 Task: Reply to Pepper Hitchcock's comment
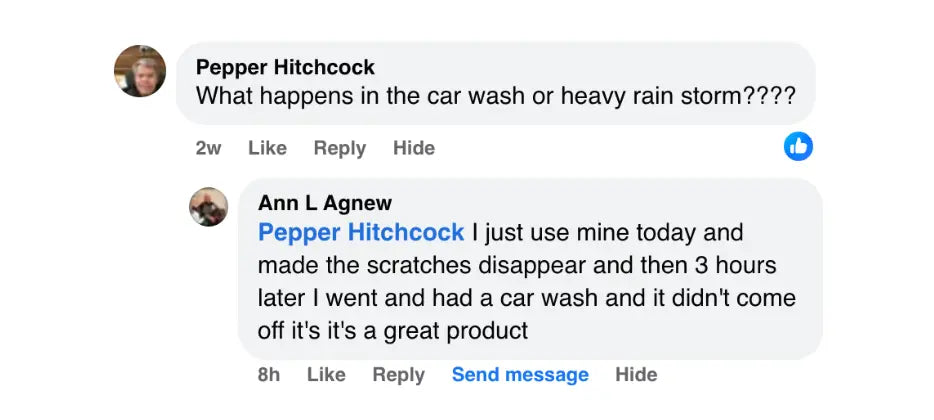340,148
